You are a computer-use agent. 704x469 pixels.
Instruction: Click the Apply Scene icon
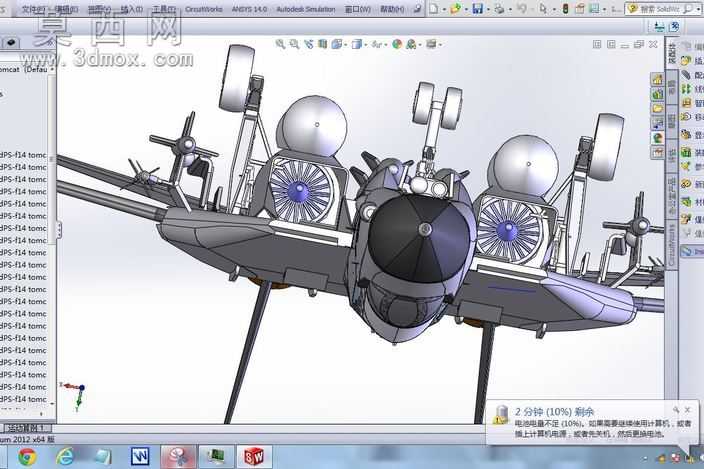(411, 44)
